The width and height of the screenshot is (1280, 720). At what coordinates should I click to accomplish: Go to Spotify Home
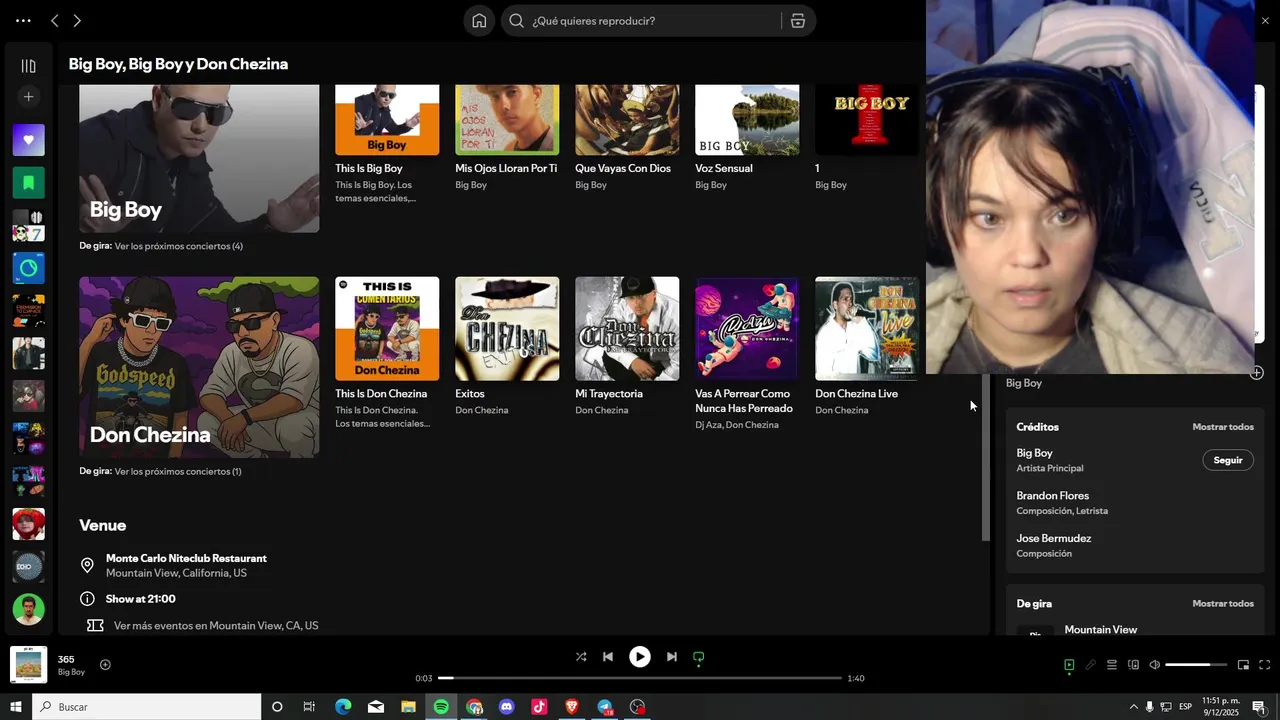479,21
